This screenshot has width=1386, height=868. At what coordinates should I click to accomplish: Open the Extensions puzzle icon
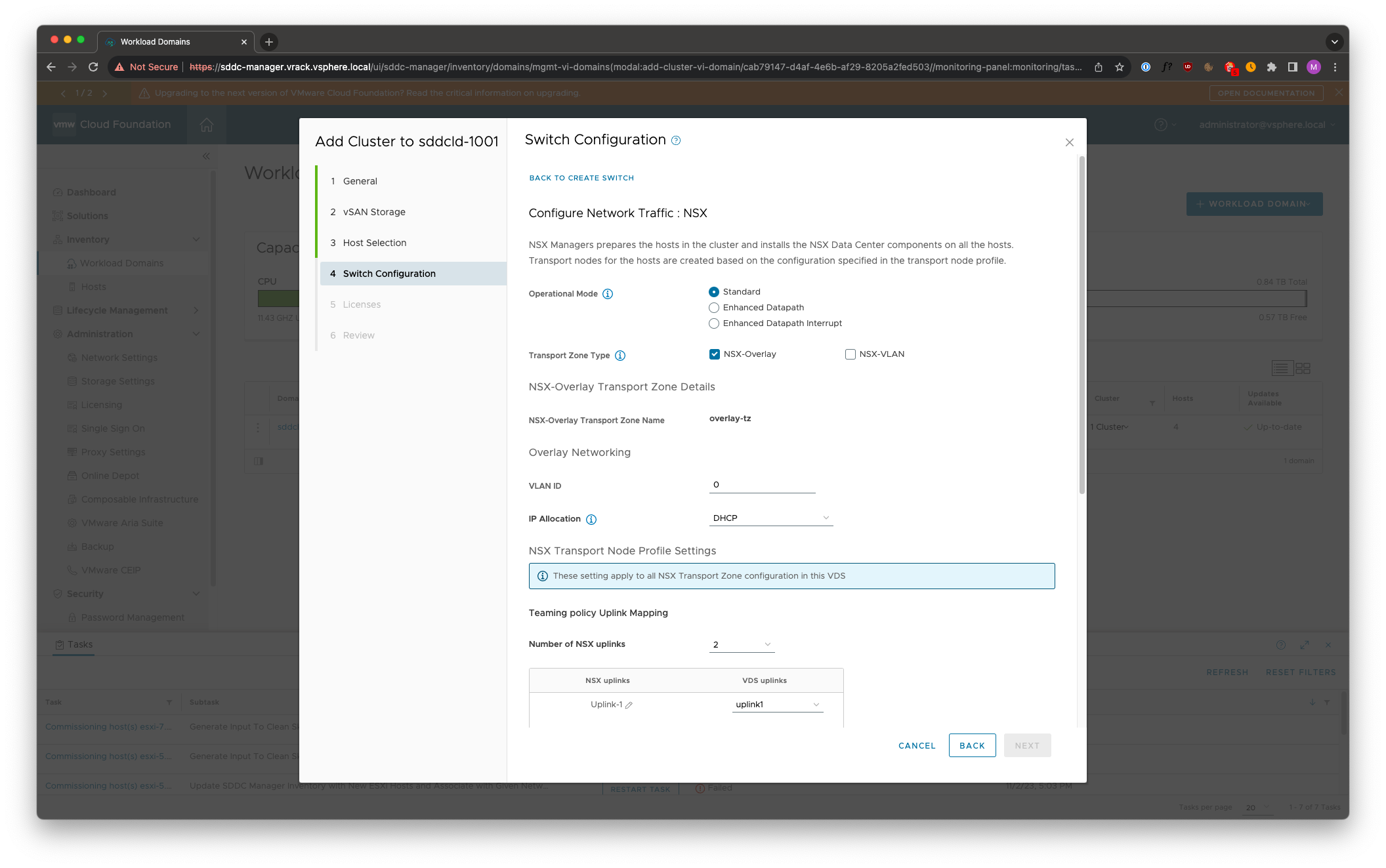[x=1272, y=67]
